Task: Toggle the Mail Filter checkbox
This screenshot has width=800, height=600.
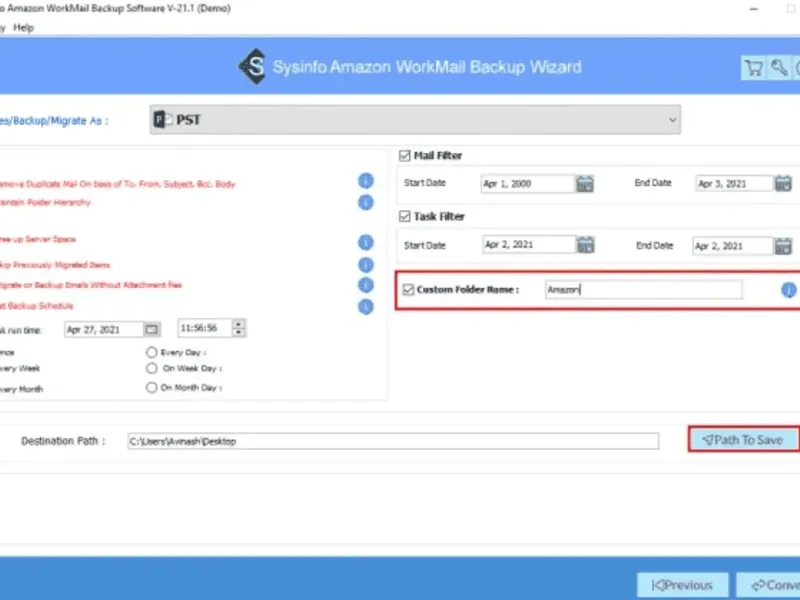Action: point(405,156)
